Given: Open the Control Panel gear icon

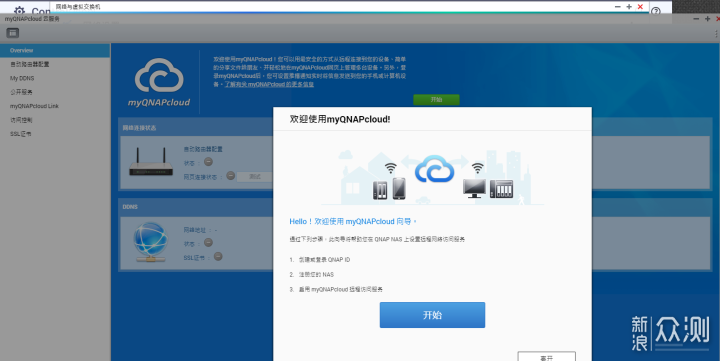Looking at the screenshot, I should [19, 10].
